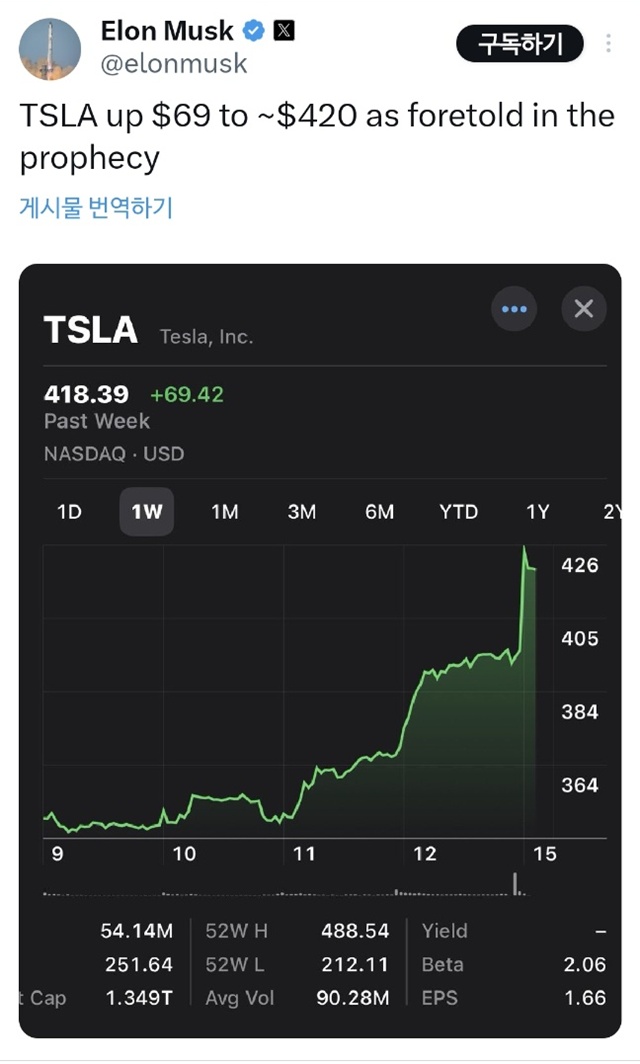Click the 구독하기 subscribe button
The image size is (640, 1064).
(x=519, y=44)
